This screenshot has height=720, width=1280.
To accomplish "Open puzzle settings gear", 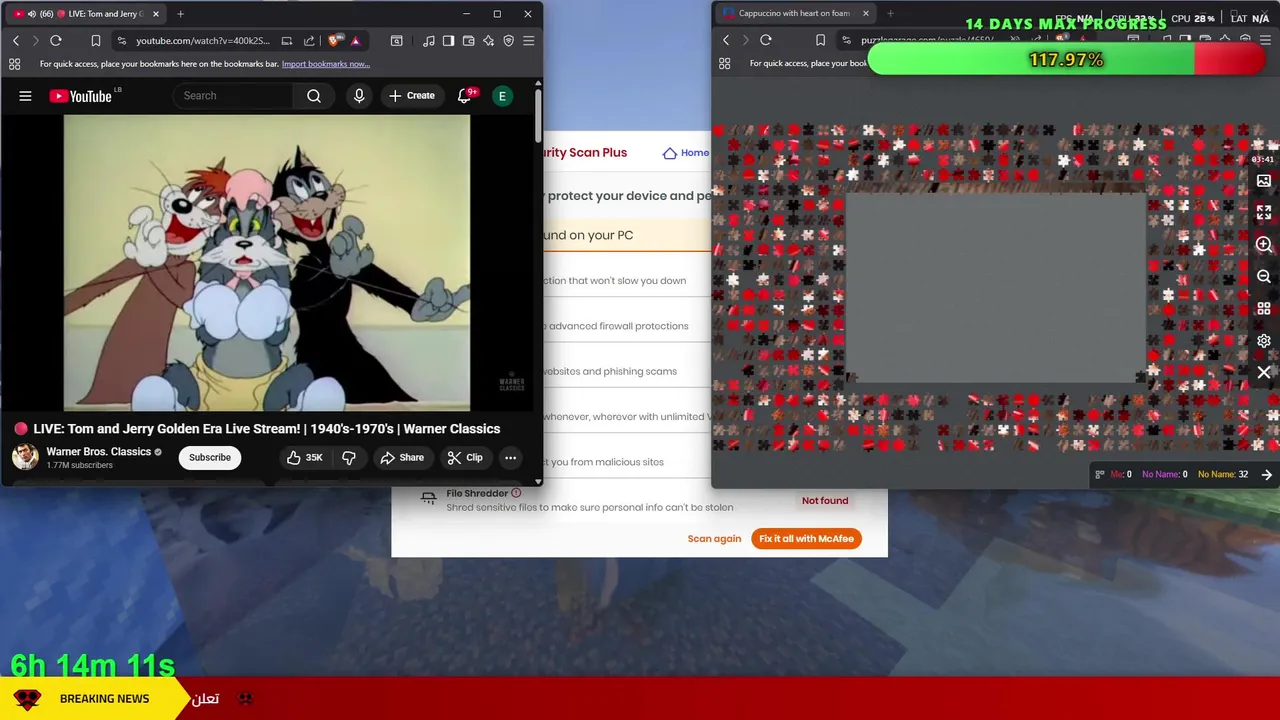I will coord(1264,341).
